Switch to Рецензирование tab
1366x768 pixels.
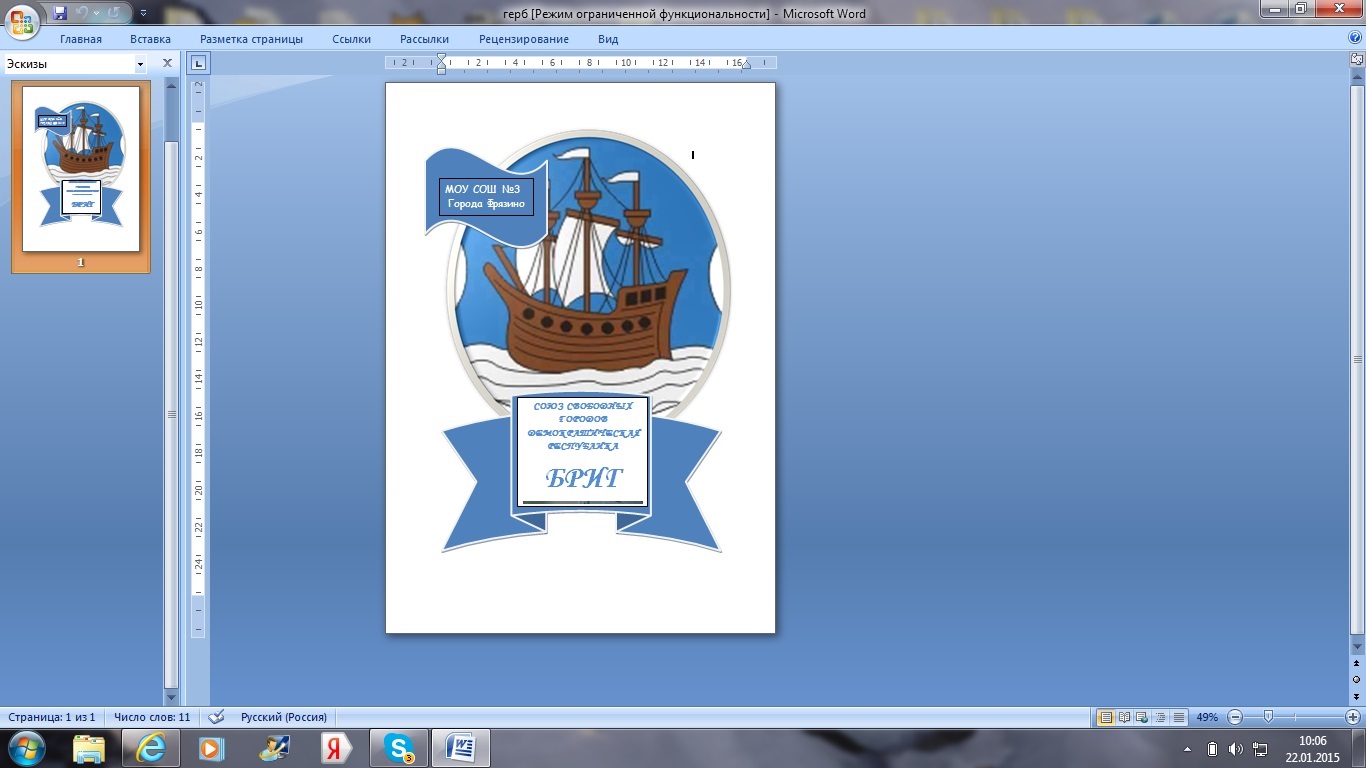coord(524,39)
